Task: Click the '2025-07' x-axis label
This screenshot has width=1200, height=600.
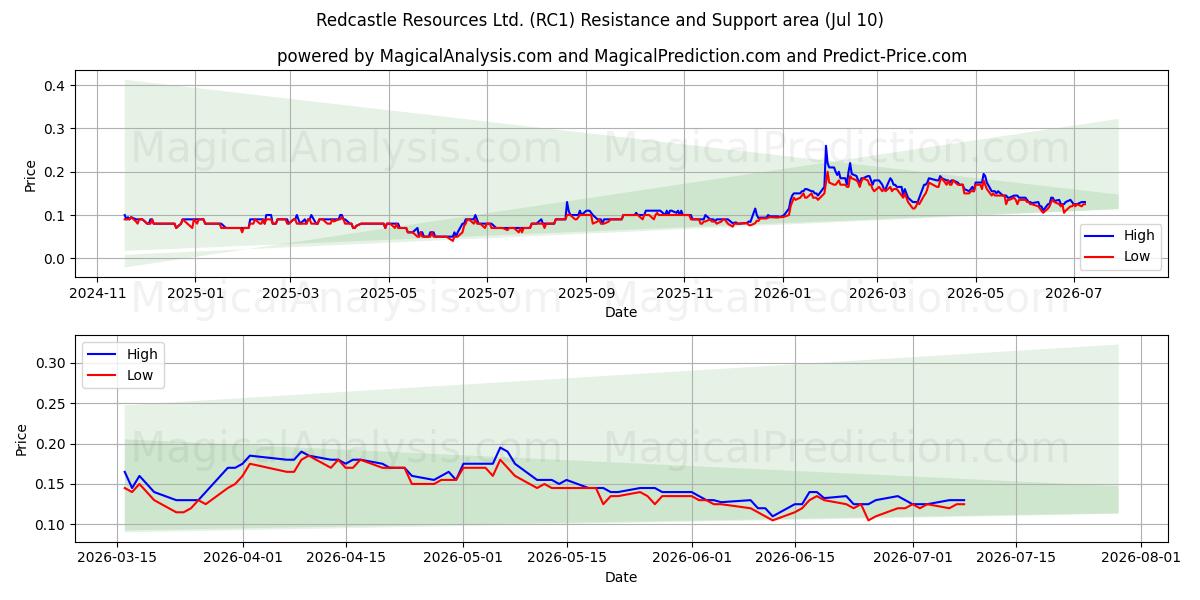Action: coord(487,295)
